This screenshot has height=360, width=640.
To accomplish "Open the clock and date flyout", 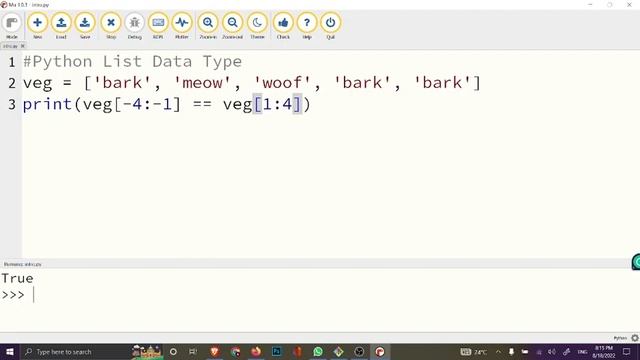I will pyautogui.click(x=604, y=351).
